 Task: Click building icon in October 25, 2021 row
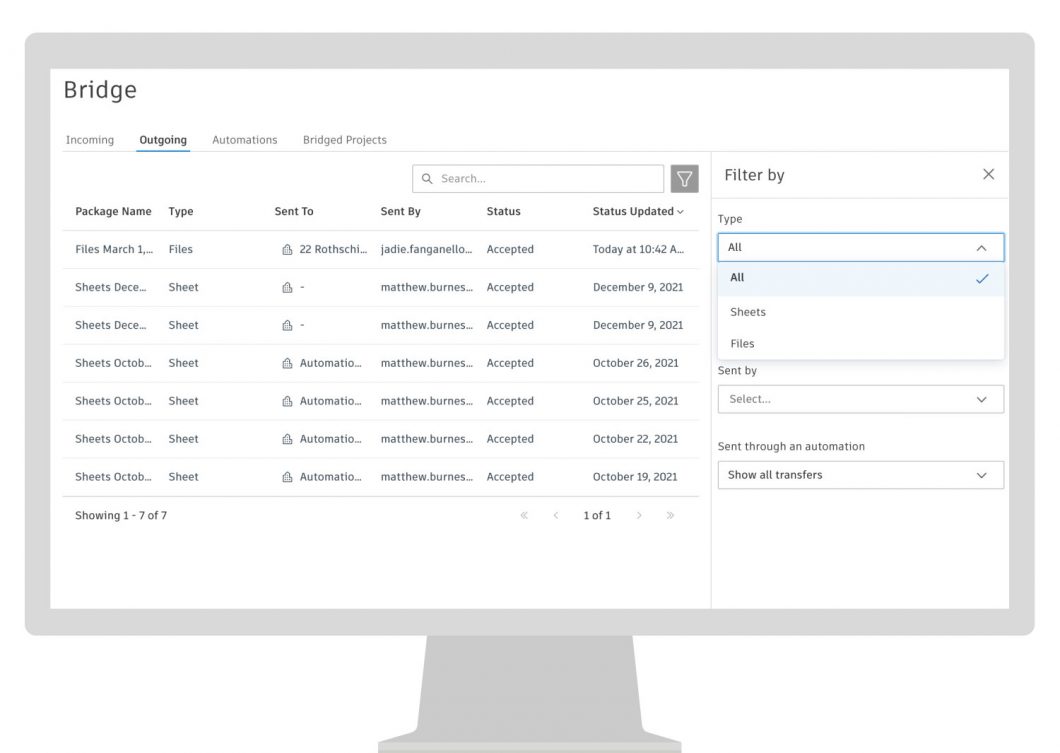coord(287,401)
